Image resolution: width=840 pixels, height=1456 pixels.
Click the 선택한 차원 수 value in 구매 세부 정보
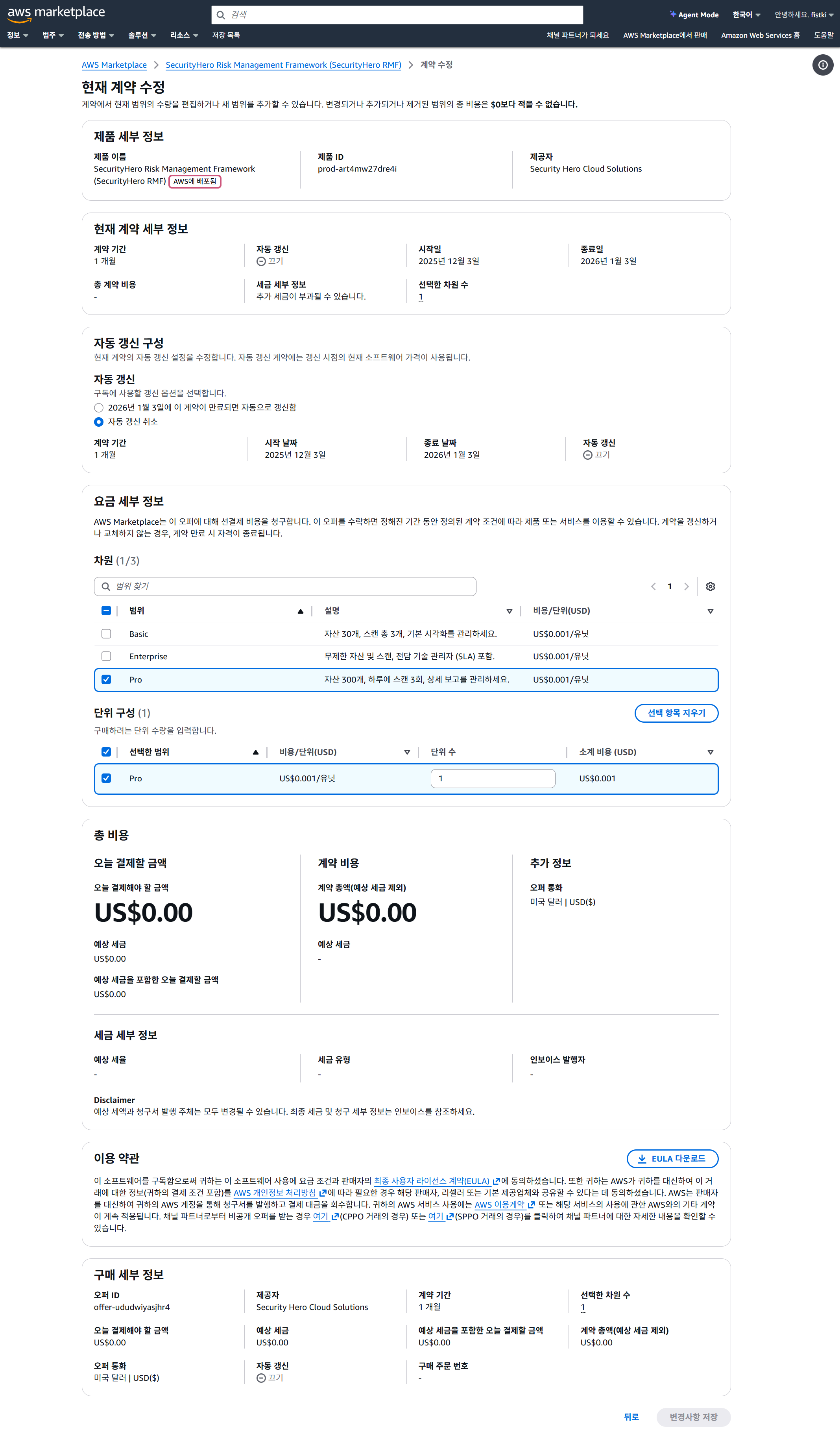(x=583, y=1308)
